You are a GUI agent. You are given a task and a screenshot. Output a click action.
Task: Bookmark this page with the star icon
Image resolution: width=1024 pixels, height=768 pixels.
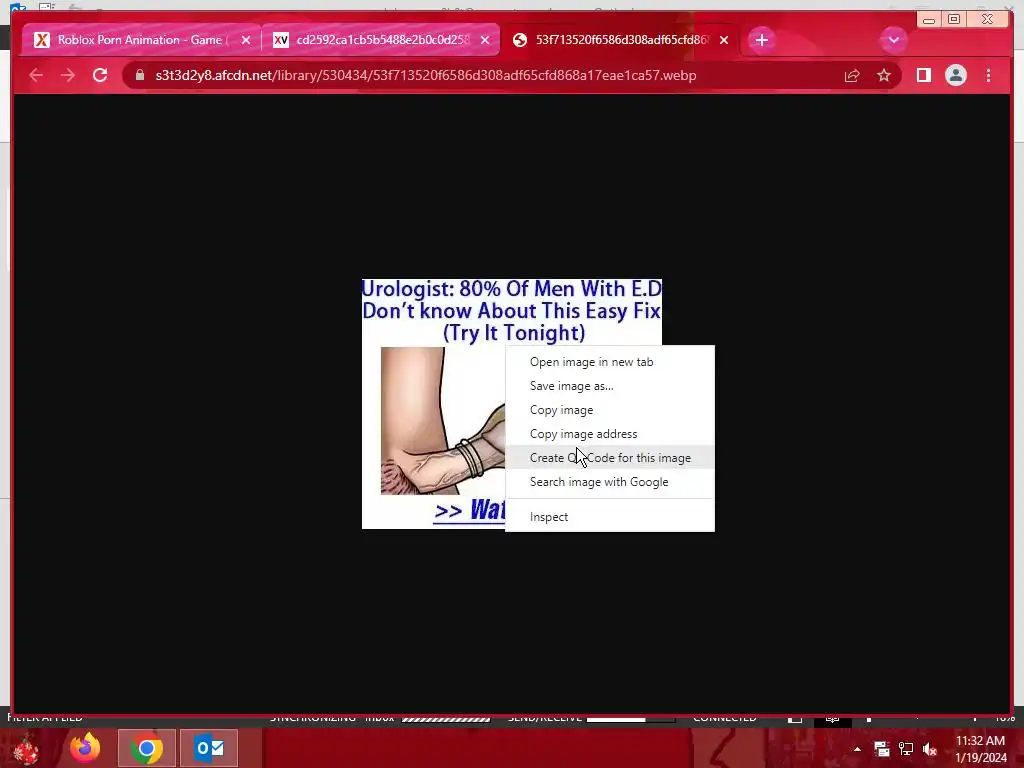click(884, 76)
